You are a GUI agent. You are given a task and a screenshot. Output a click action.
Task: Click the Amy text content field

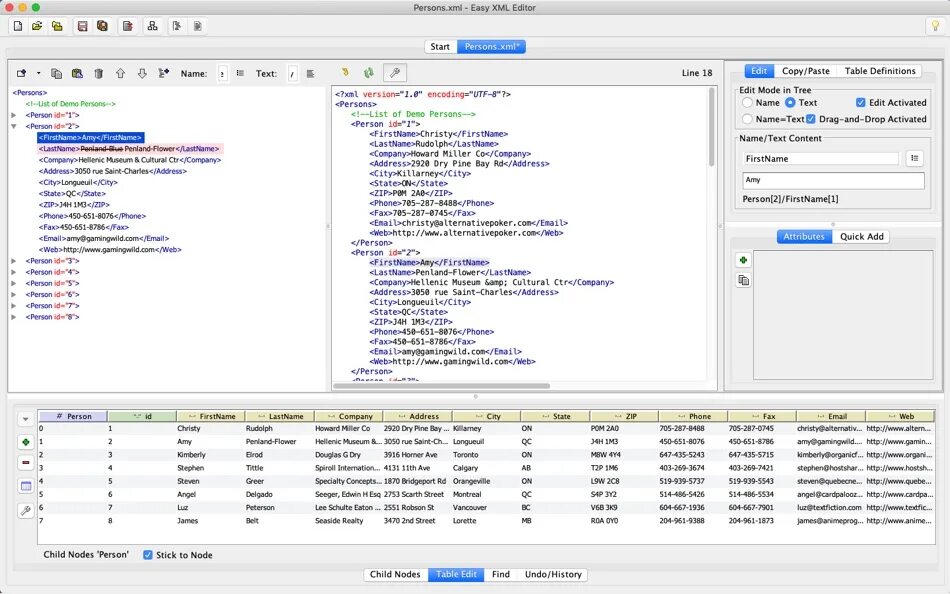[833, 180]
